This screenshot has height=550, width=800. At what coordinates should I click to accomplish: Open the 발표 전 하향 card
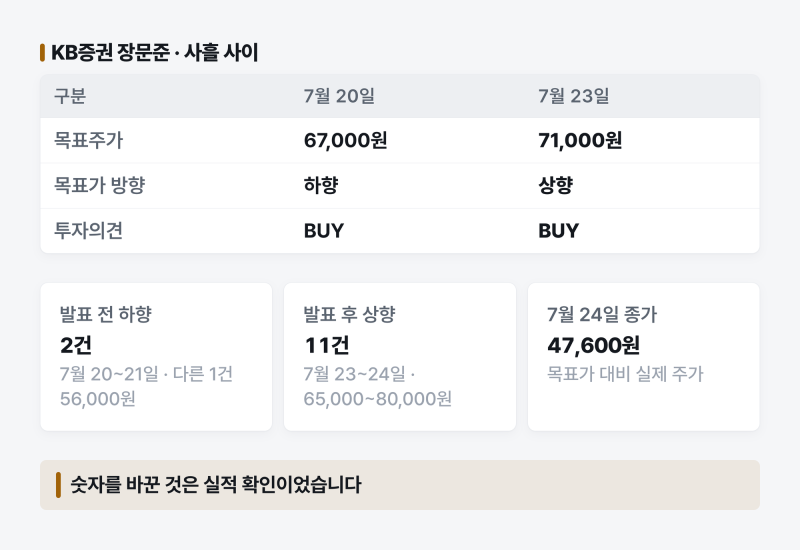[x=156, y=357]
